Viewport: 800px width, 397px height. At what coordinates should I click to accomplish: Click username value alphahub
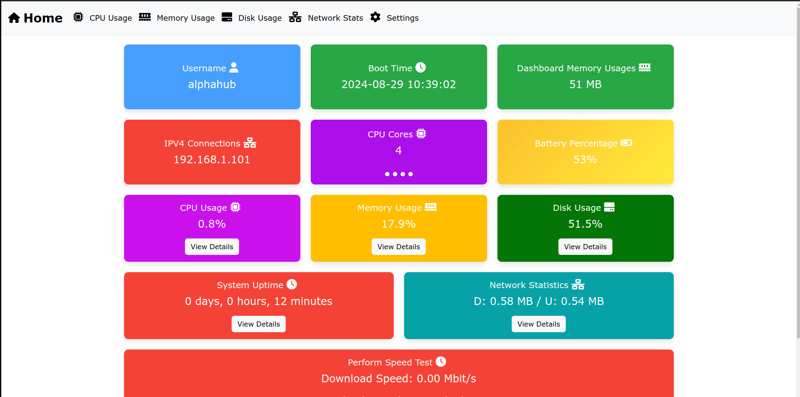coord(212,84)
